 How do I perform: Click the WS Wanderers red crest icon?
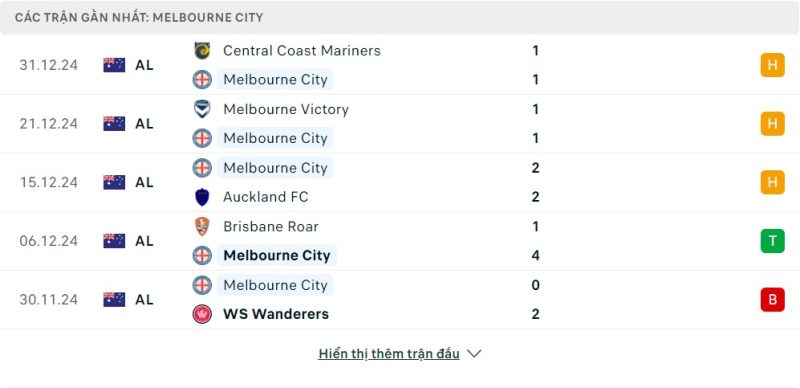[202, 314]
